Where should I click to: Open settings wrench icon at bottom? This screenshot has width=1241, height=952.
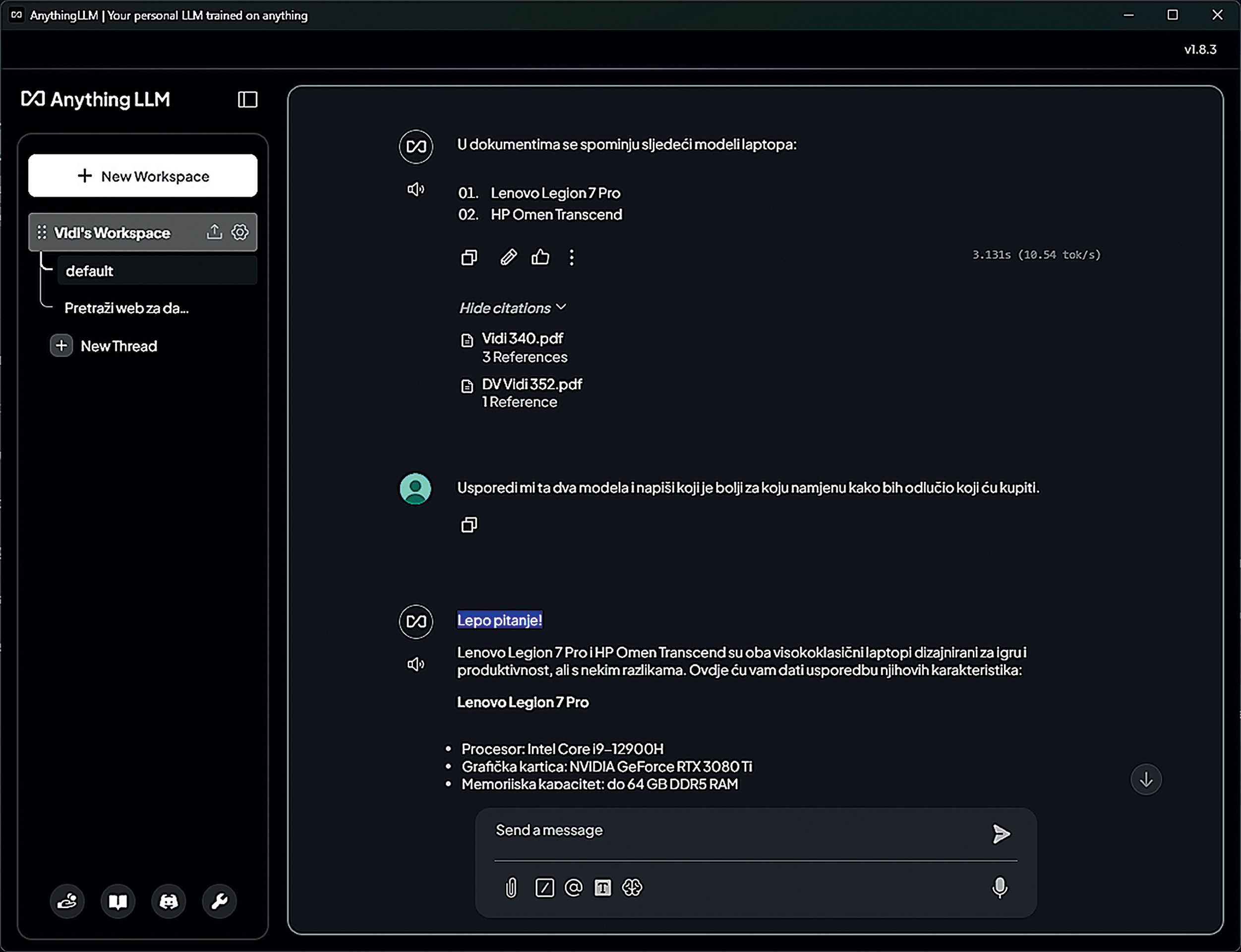tap(219, 901)
